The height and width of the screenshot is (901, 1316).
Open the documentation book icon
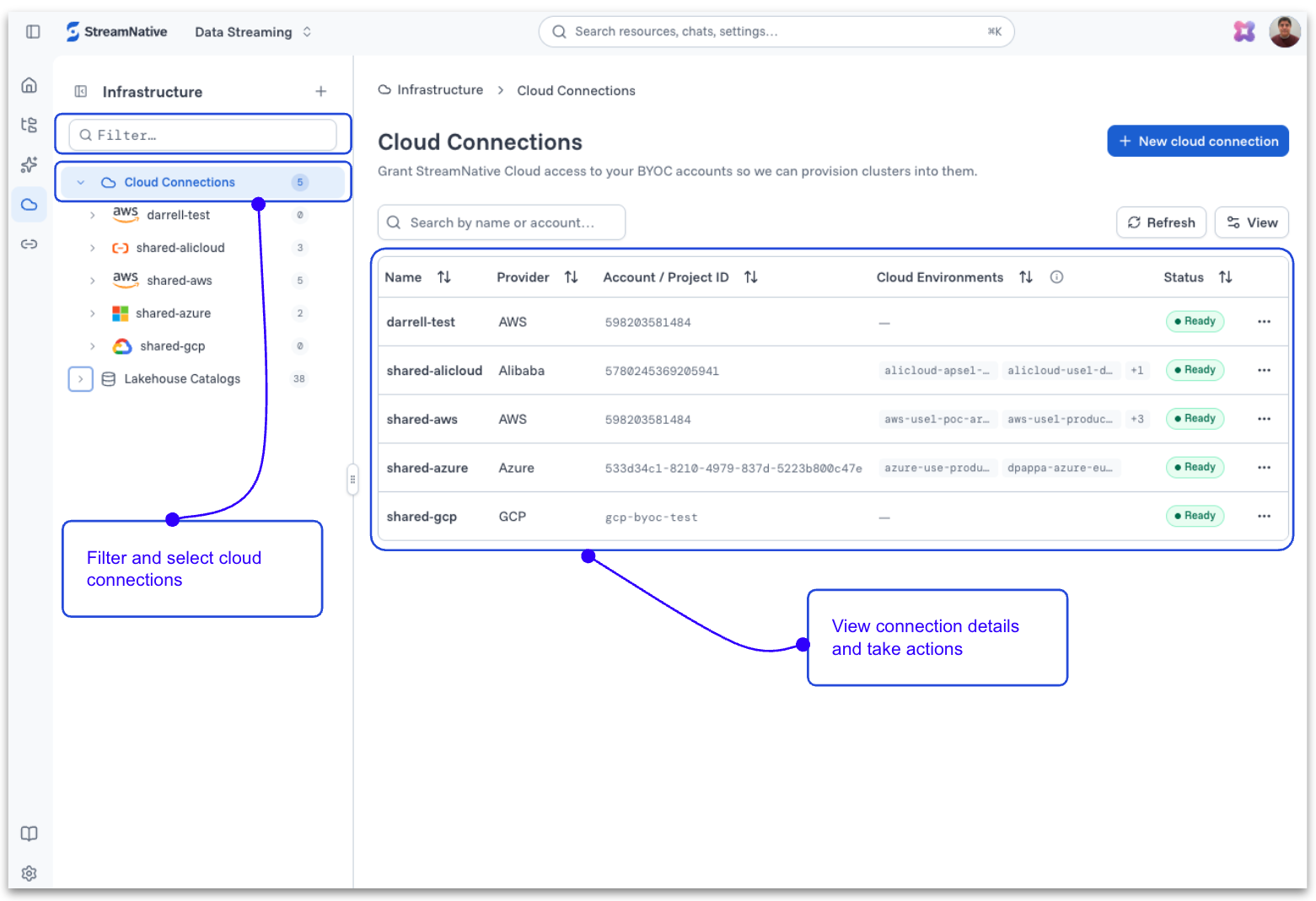[30, 834]
